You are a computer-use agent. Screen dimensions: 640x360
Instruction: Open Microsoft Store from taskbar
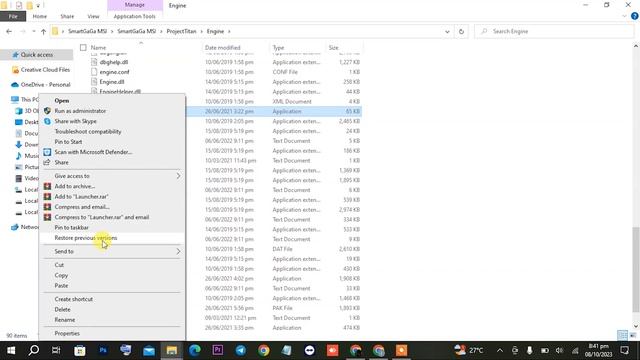(x=80, y=350)
